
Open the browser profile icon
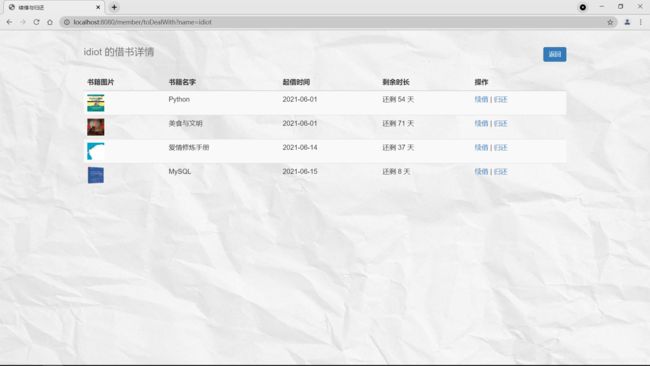pyautogui.click(x=627, y=22)
